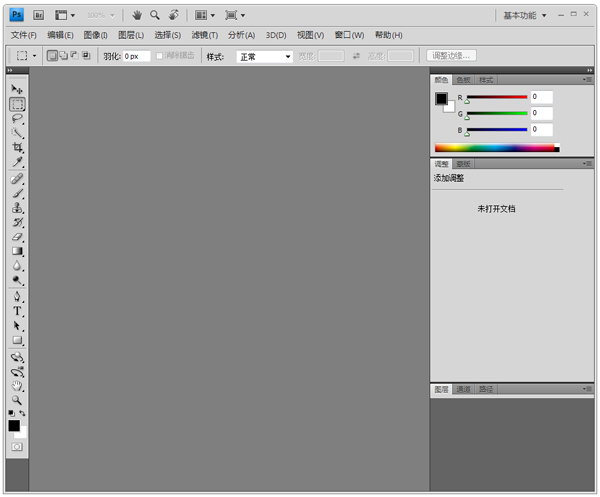This screenshot has width=600, height=497.
Task: Pick the Crop tool
Action: point(17,147)
